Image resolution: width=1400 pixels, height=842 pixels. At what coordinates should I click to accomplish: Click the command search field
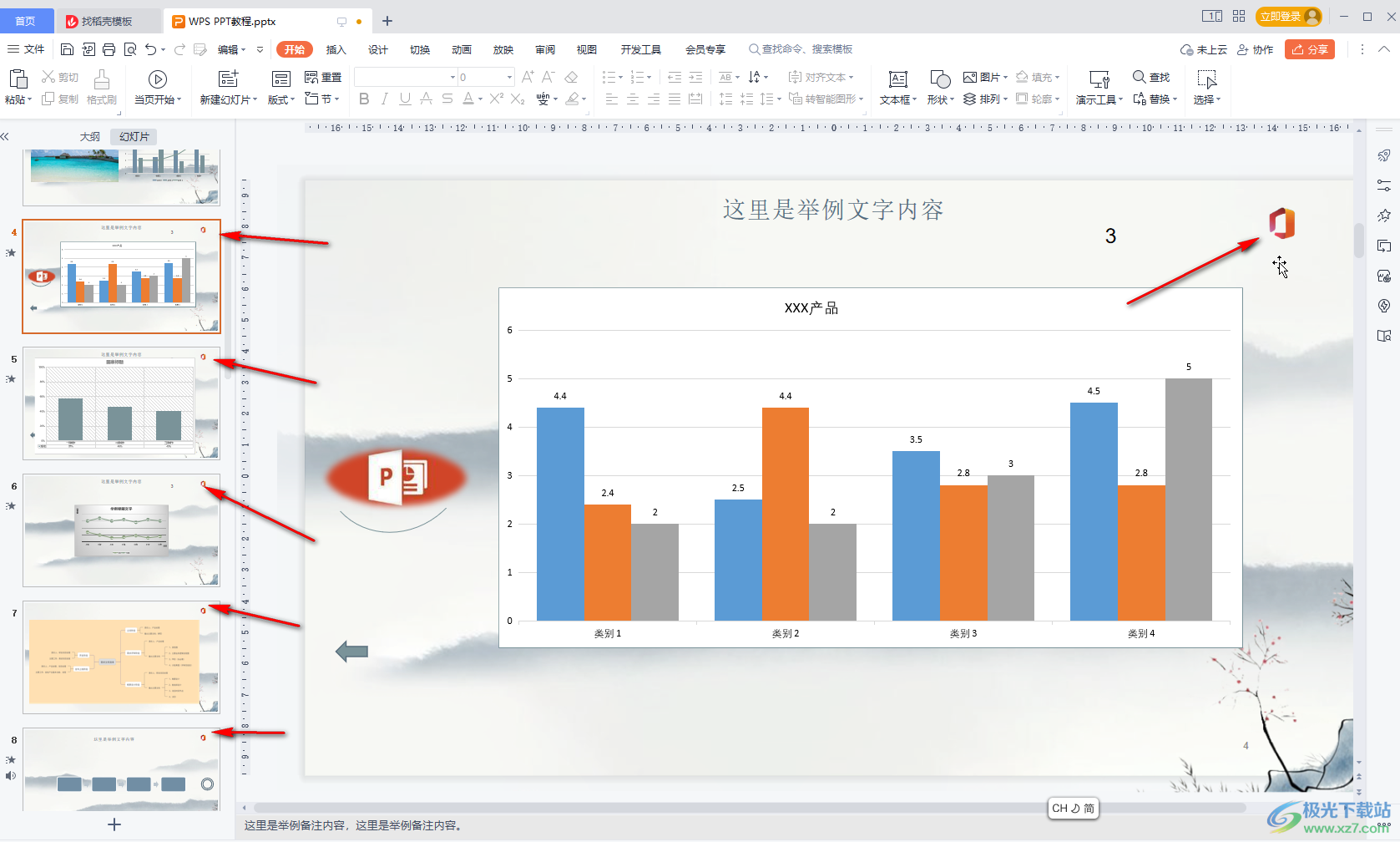[801, 49]
